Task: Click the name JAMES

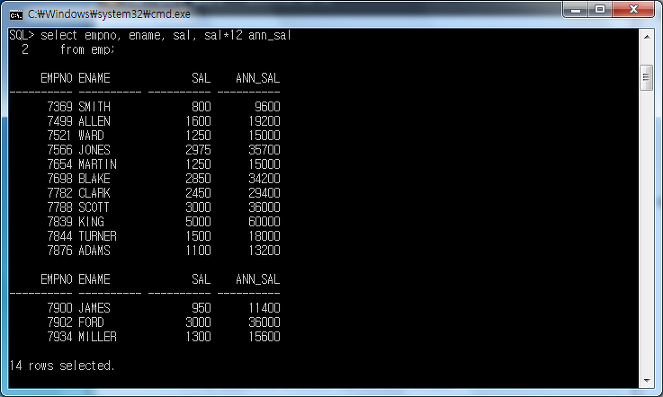Action: 94,308
